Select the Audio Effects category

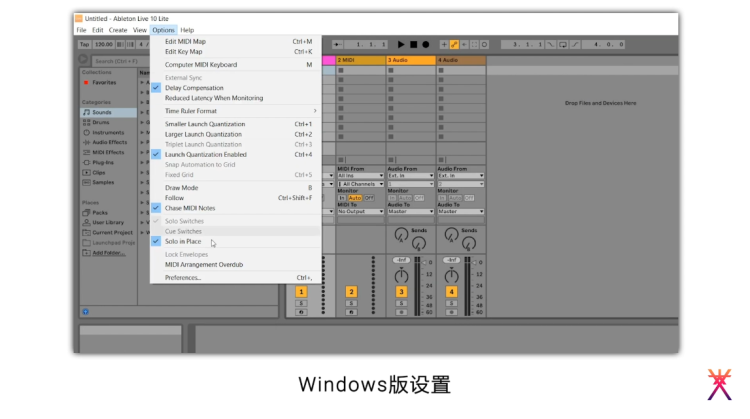tap(108, 143)
